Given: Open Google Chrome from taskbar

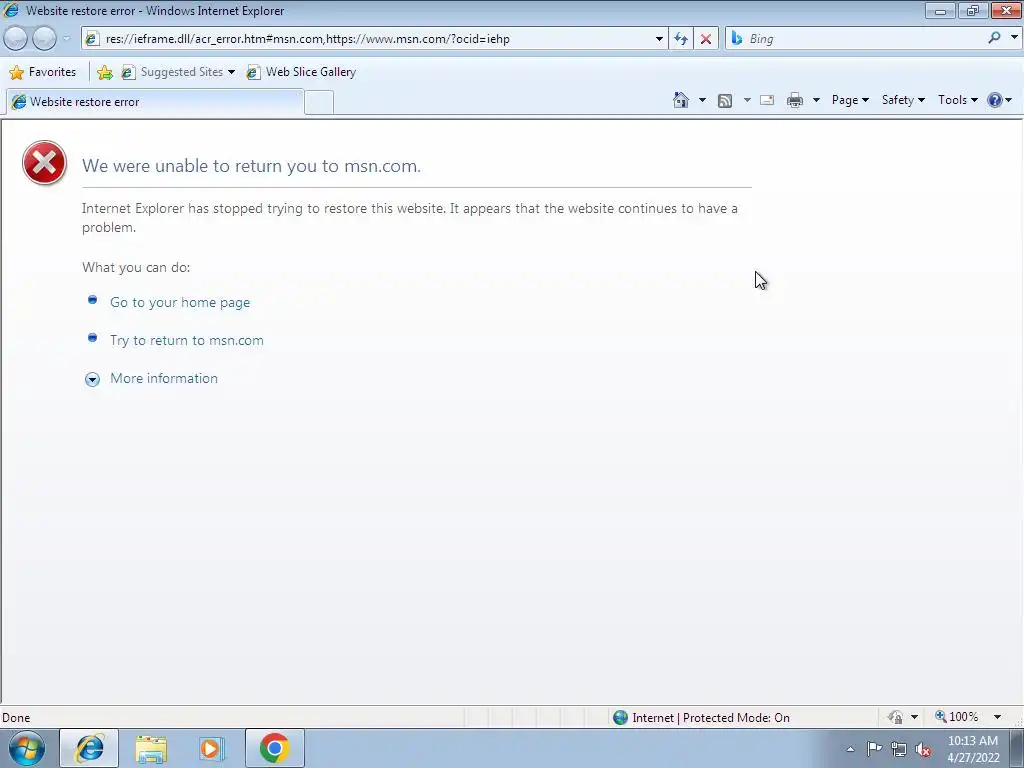Looking at the screenshot, I should 274,748.
